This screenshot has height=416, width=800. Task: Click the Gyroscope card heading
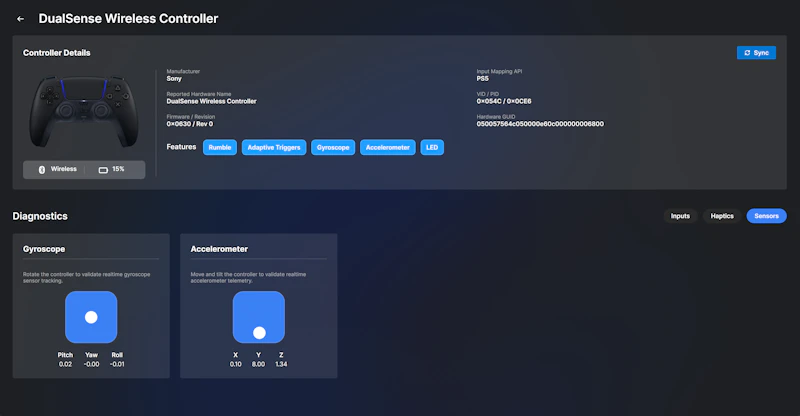click(x=44, y=249)
